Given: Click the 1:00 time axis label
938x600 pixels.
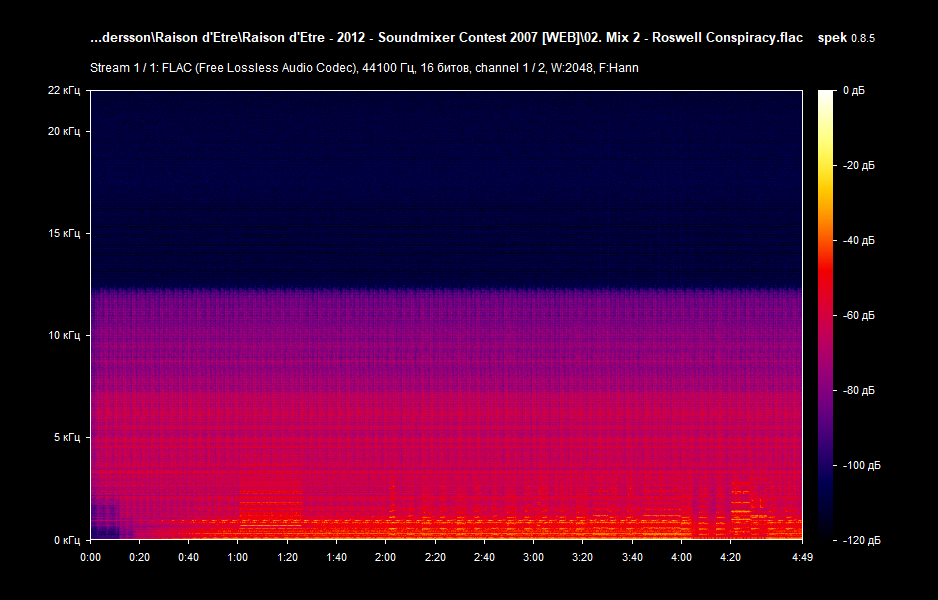Looking at the screenshot, I should coord(237,558).
